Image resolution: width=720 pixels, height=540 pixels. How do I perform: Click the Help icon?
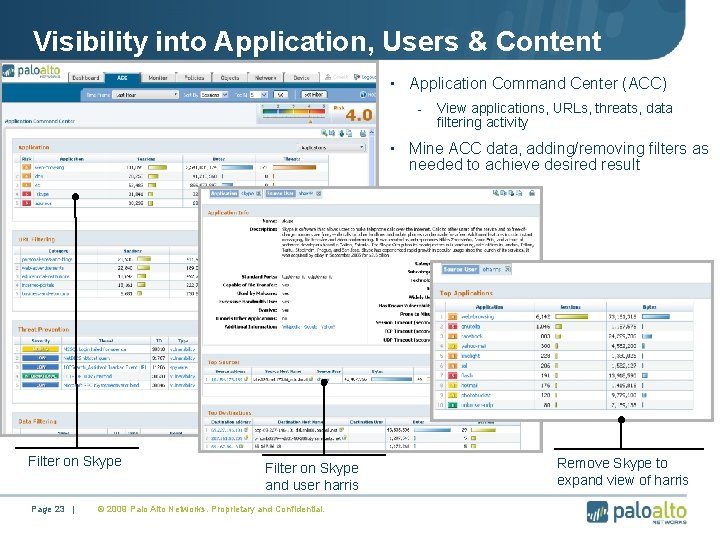coord(363,95)
